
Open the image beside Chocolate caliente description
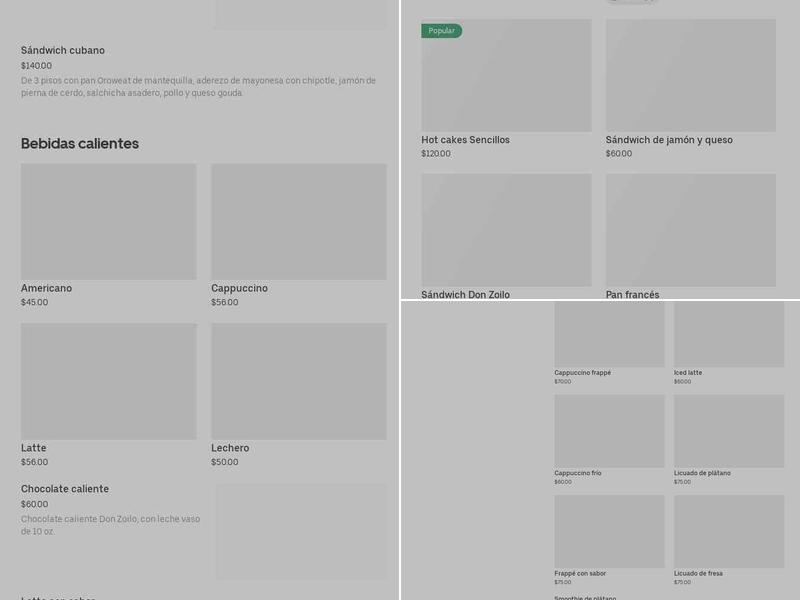click(300, 531)
